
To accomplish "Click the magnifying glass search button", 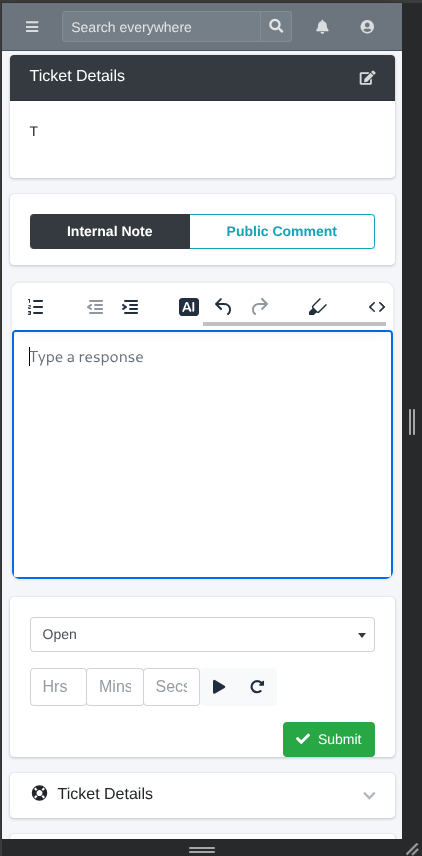I will click(276, 27).
